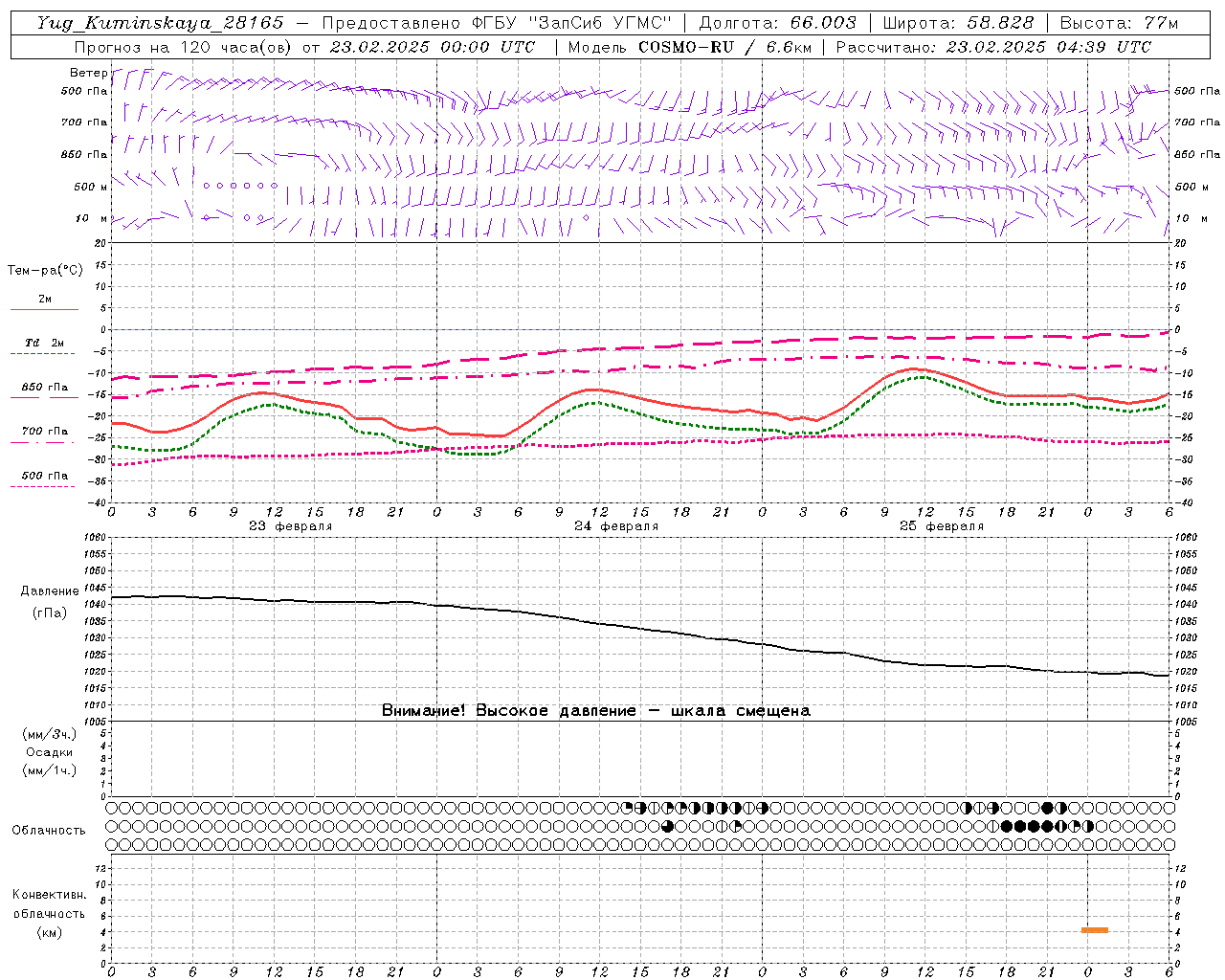The image size is (1225, 980).
Task: Click the 'Модель COSMO-RU / 6.6км' model label
Action: tap(689, 47)
